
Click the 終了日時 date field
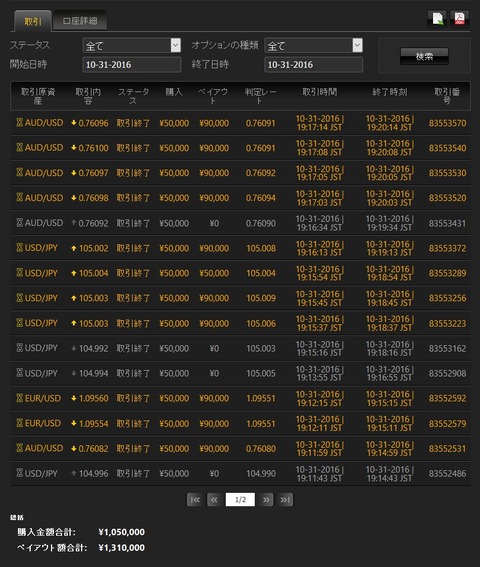[x=314, y=65]
